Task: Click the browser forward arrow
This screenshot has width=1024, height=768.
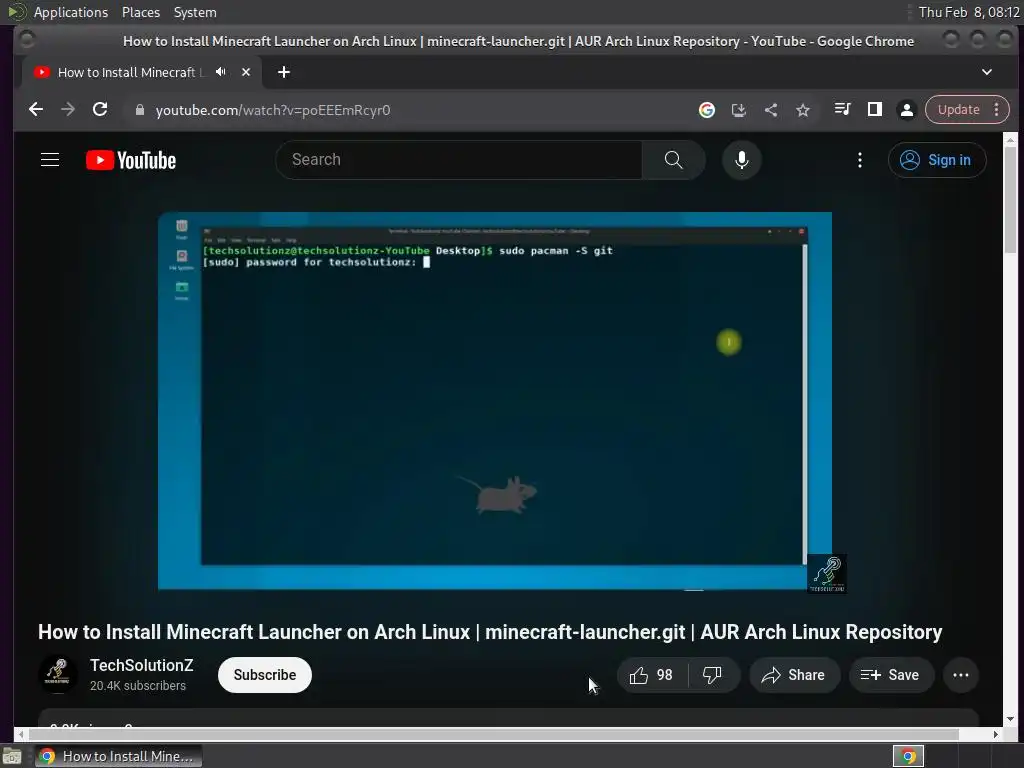Action: click(68, 110)
